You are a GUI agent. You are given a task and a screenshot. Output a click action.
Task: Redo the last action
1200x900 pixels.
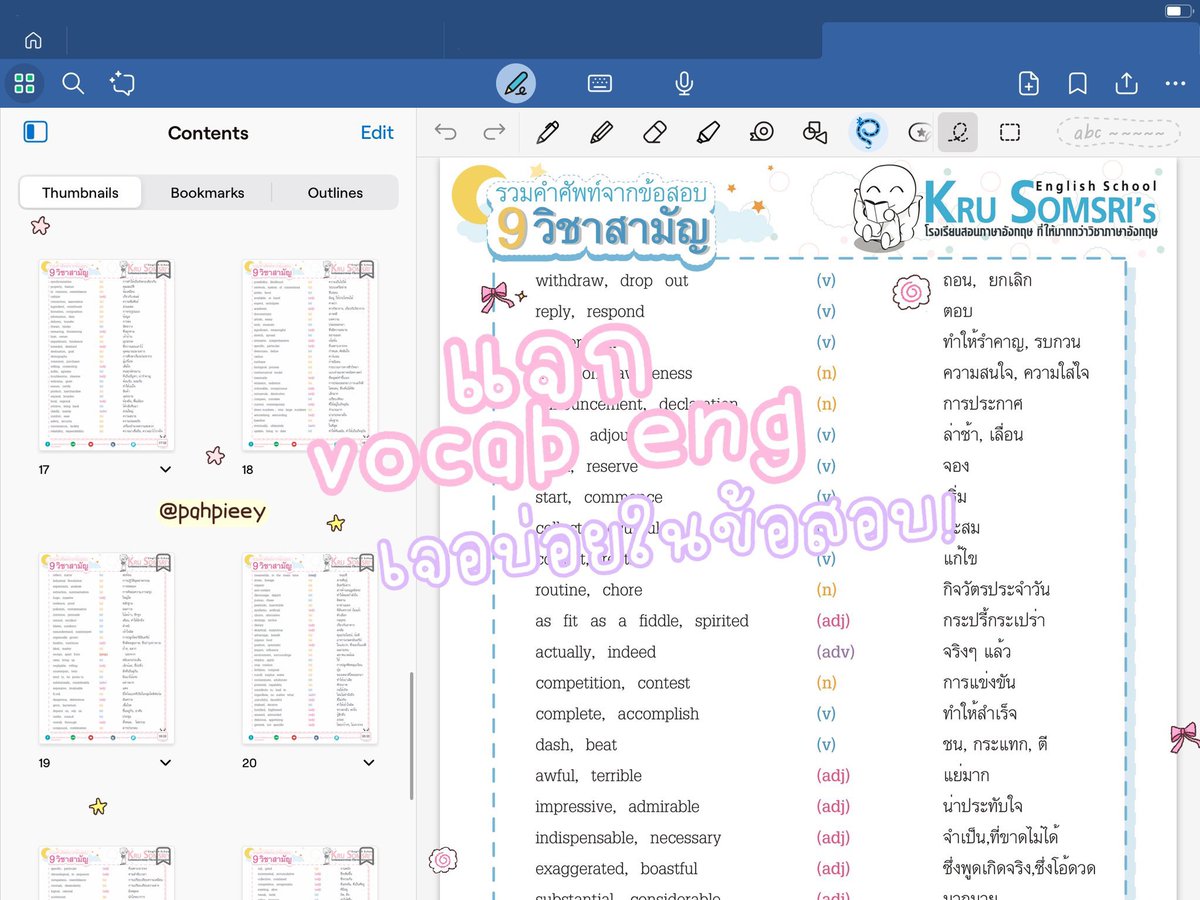pyautogui.click(x=494, y=132)
